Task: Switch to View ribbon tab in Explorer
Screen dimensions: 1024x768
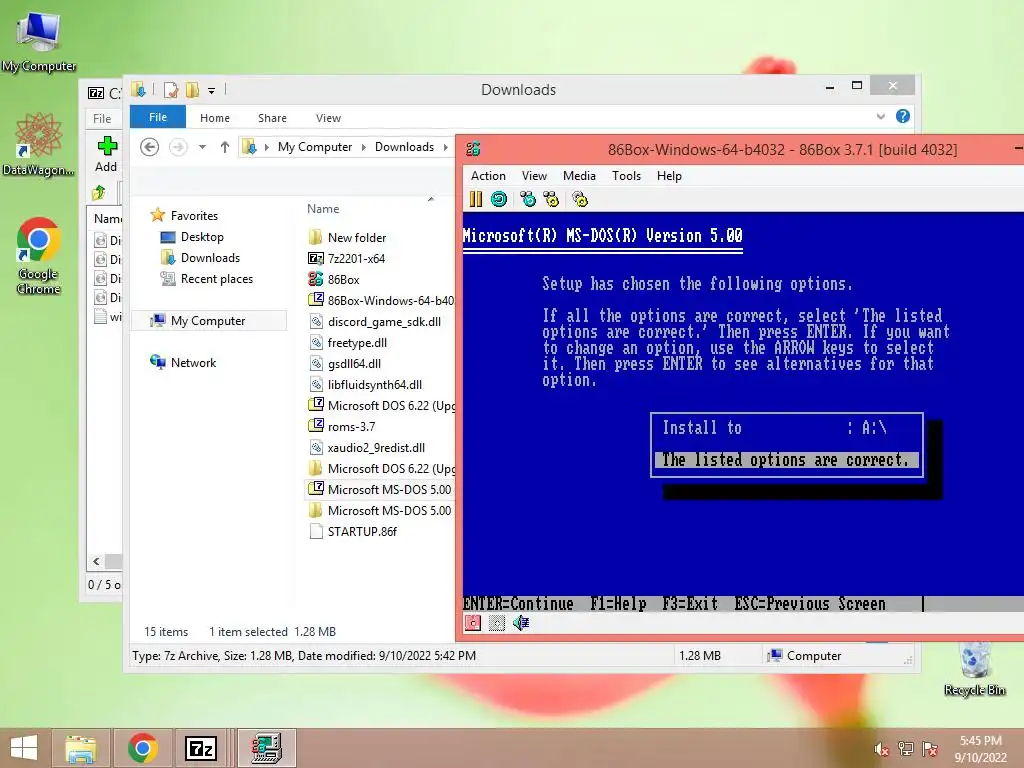Action: click(x=328, y=118)
